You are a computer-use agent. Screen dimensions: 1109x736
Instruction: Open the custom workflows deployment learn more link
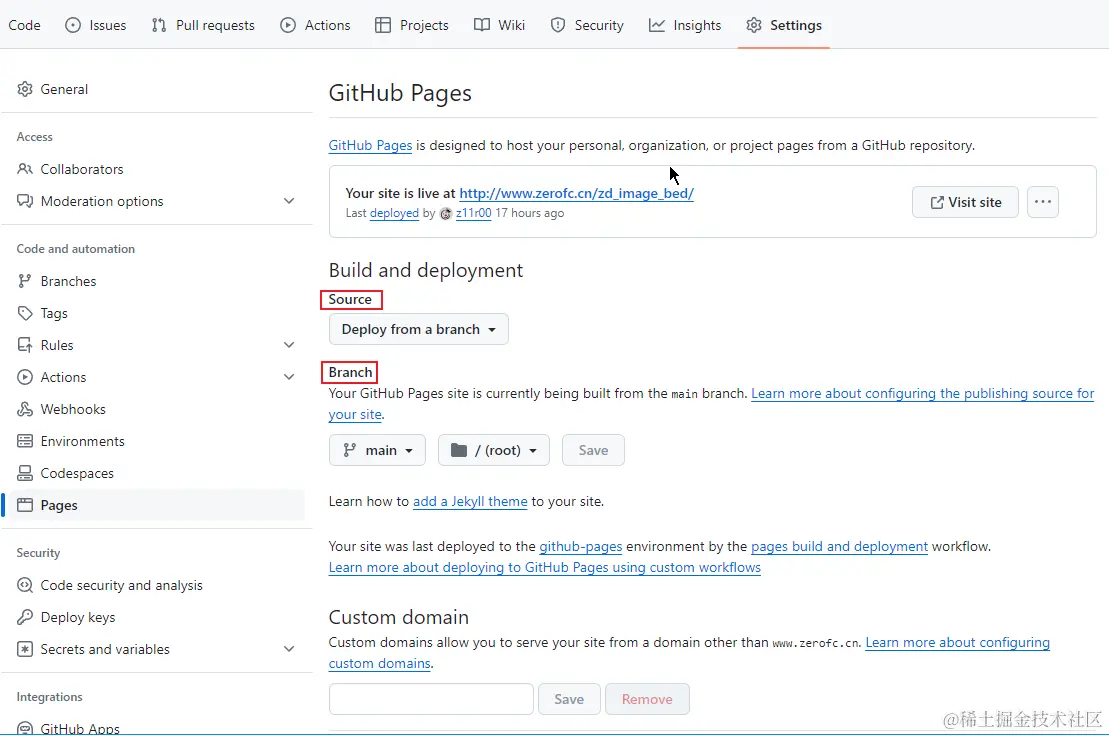click(545, 568)
